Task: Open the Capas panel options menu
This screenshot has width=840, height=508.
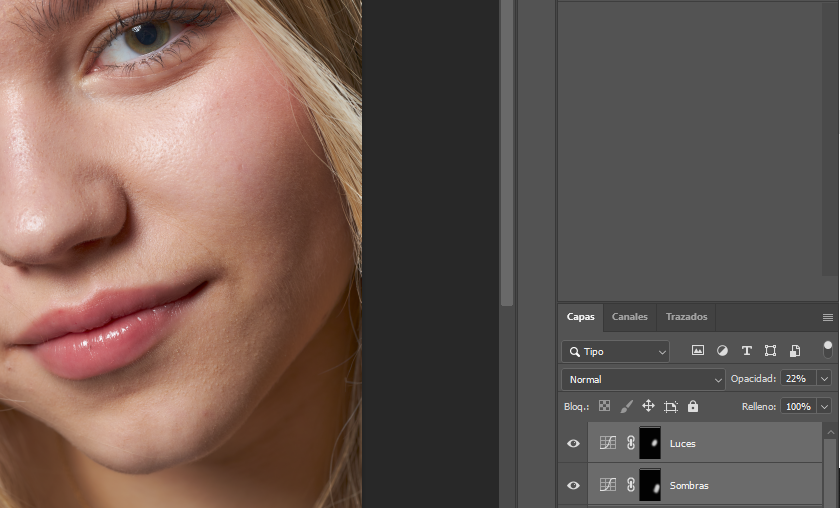Action: click(827, 317)
